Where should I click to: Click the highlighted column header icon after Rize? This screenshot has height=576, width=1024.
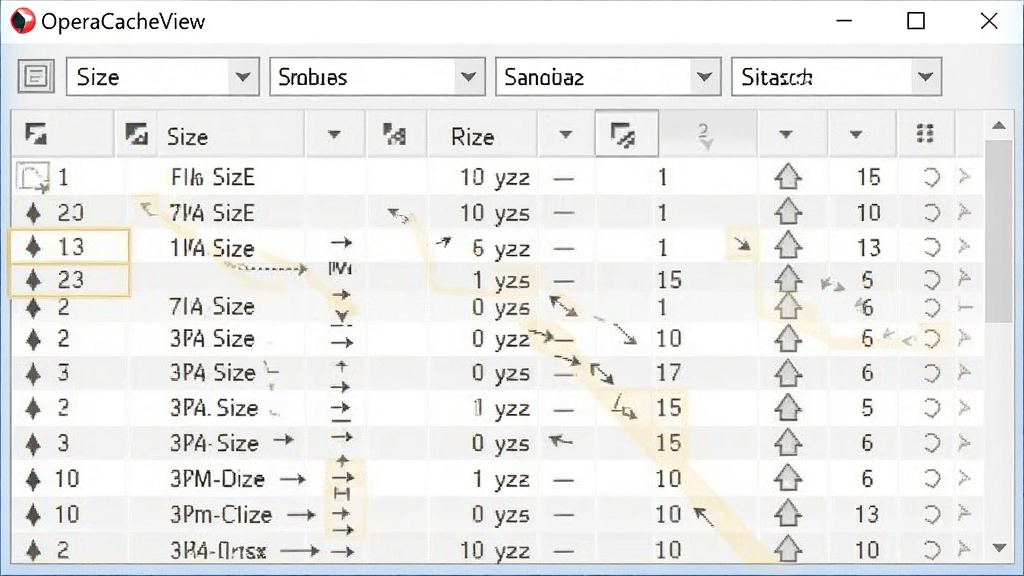click(x=626, y=135)
